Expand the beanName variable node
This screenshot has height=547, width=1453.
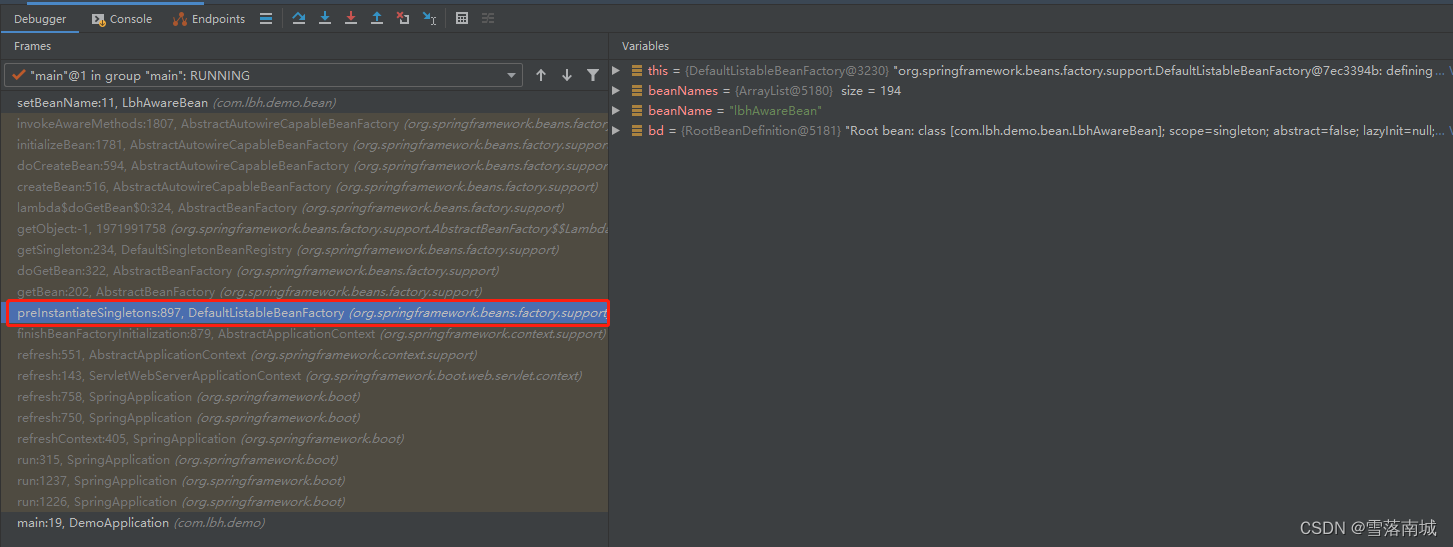[616, 111]
